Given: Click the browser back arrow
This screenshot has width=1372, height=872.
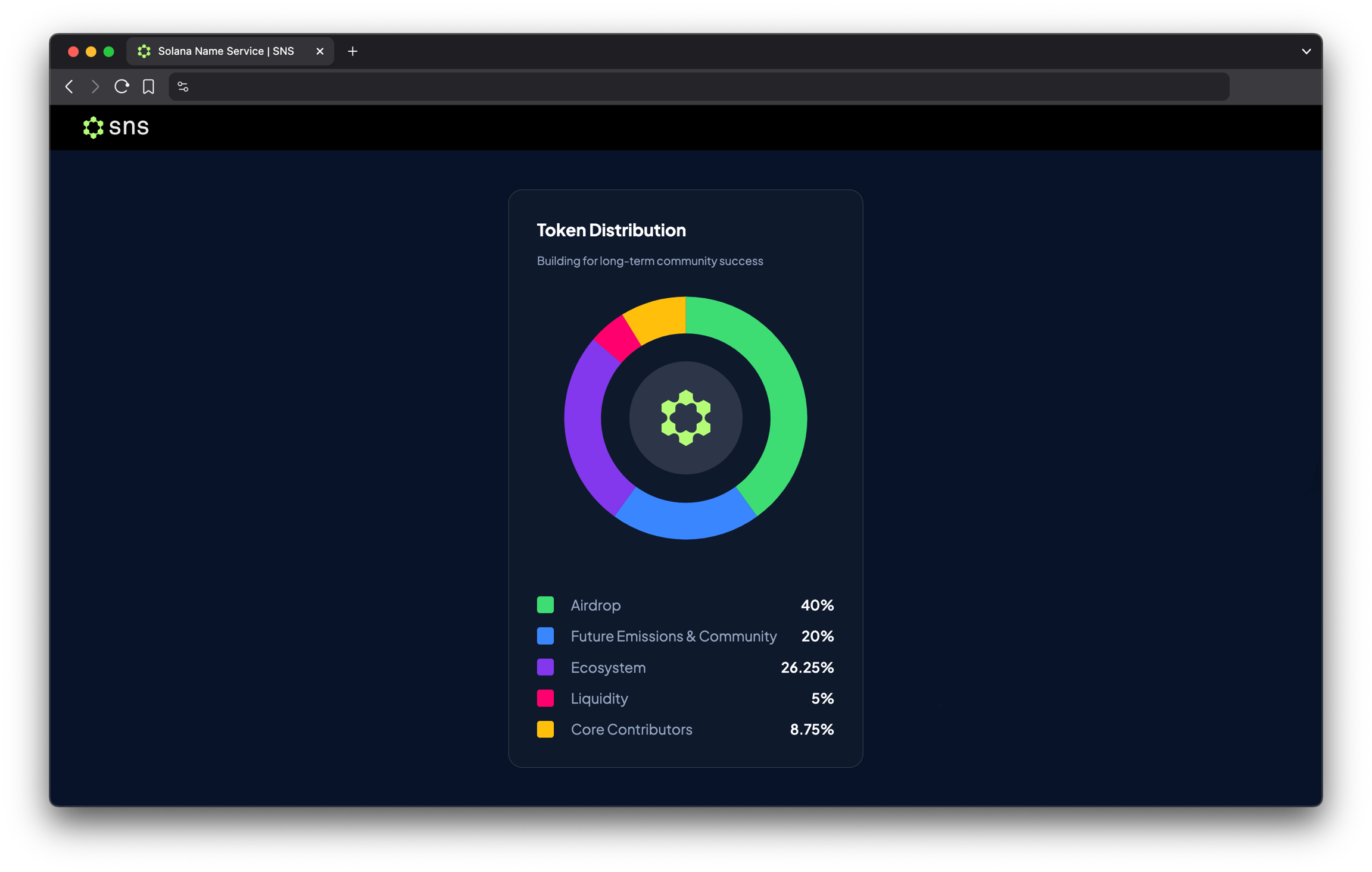Looking at the screenshot, I should tap(70, 87).
